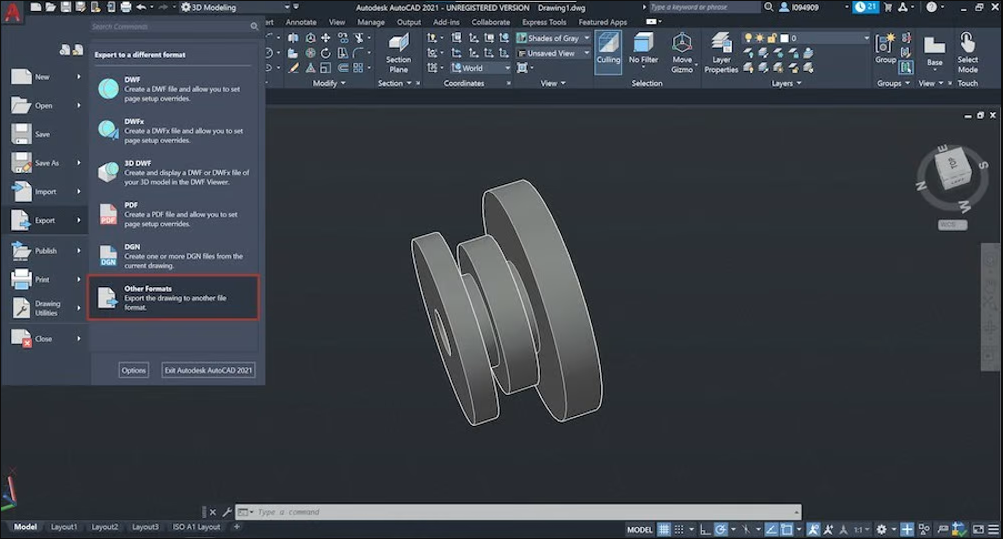Click Exit Autodesk AutoCAD 2021 button
This screenshot has height=539, width=1003.
pyautogui.click(x=208, y=370)
